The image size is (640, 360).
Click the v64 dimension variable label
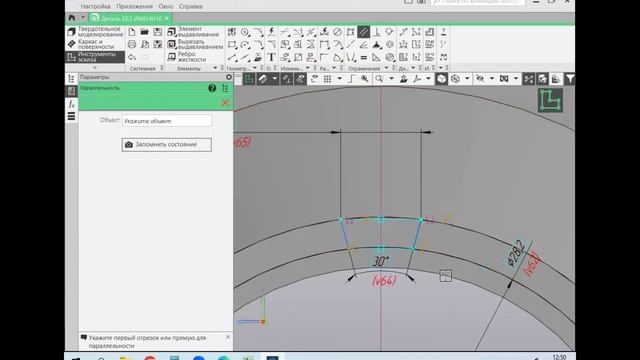tap(384, 281)
